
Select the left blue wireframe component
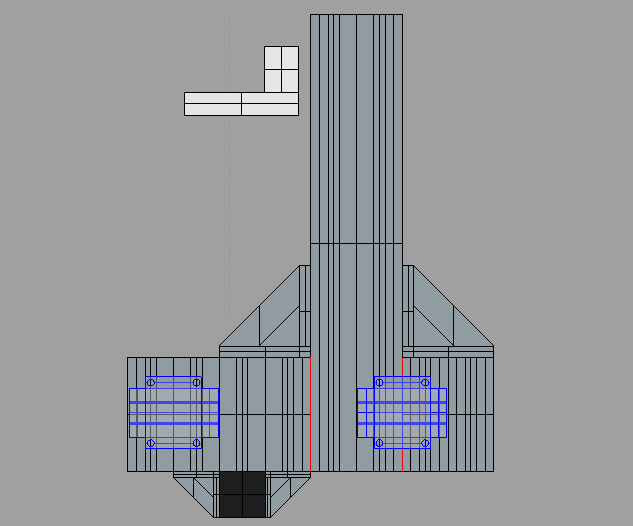[174, 412]
